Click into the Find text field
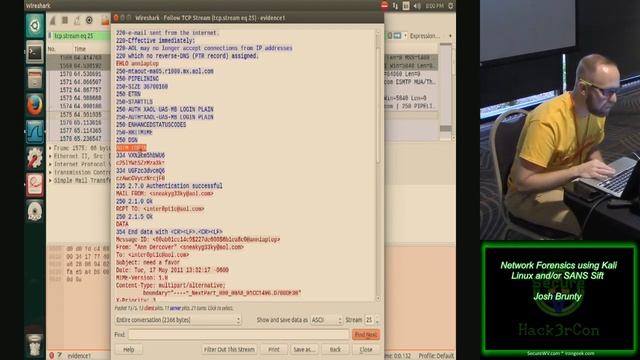The image size is (640, 360). pos(238,335)
